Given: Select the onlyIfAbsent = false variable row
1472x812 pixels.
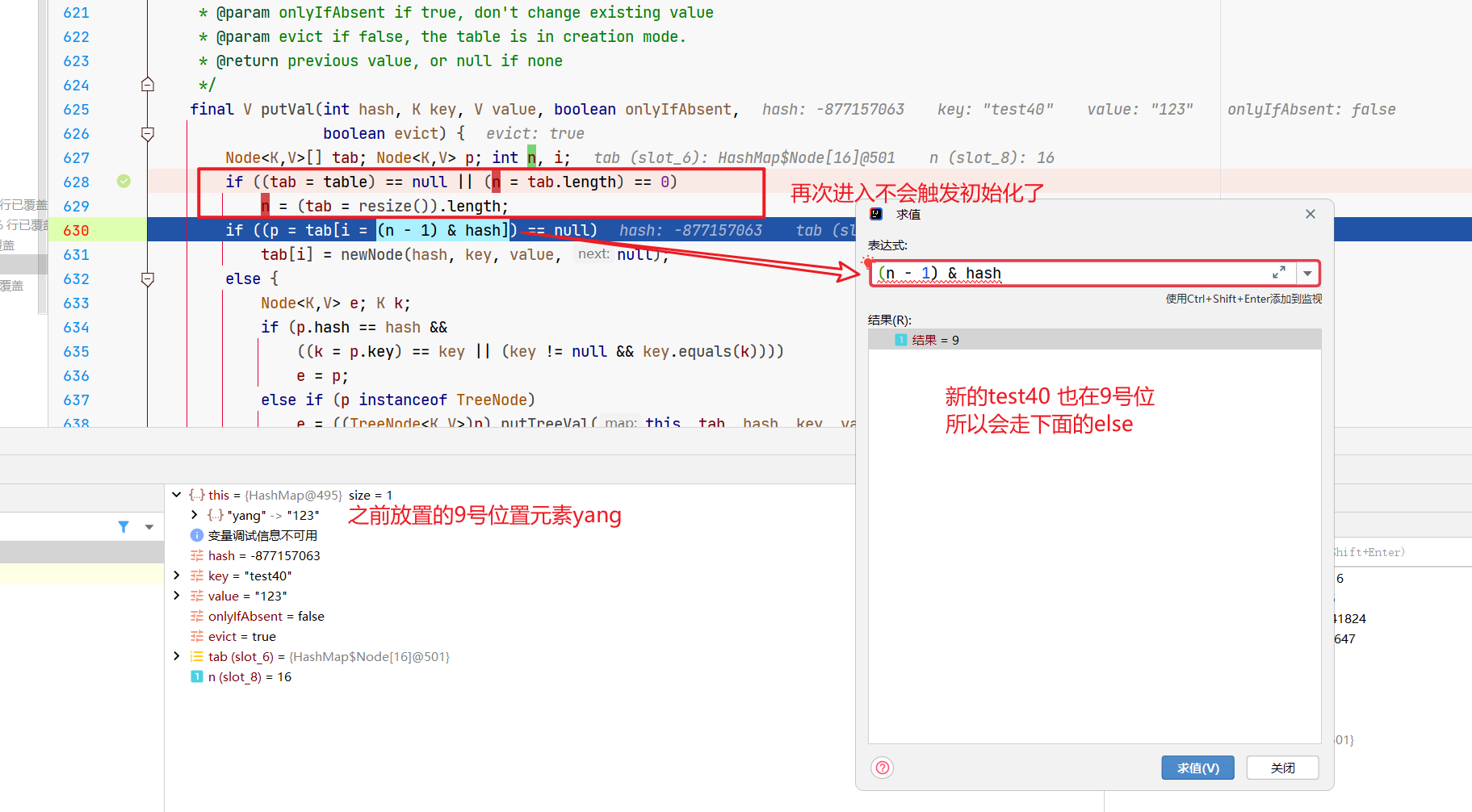Looking at the screenshot, I should (x=258, y=616).
